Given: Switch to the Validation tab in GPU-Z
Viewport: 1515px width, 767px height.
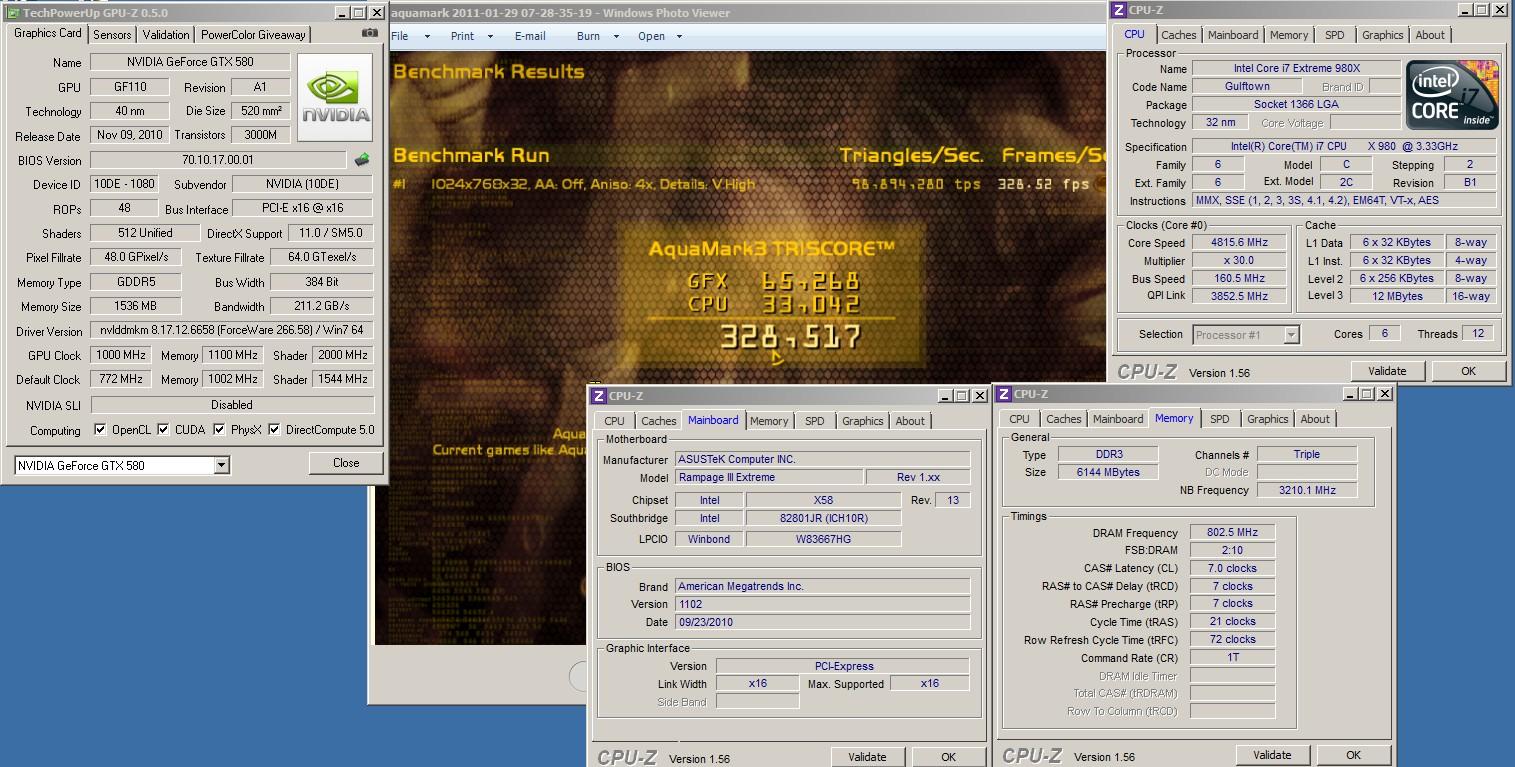Looking at the screenshot, I should pyautogui.click(x=166, y=34).
